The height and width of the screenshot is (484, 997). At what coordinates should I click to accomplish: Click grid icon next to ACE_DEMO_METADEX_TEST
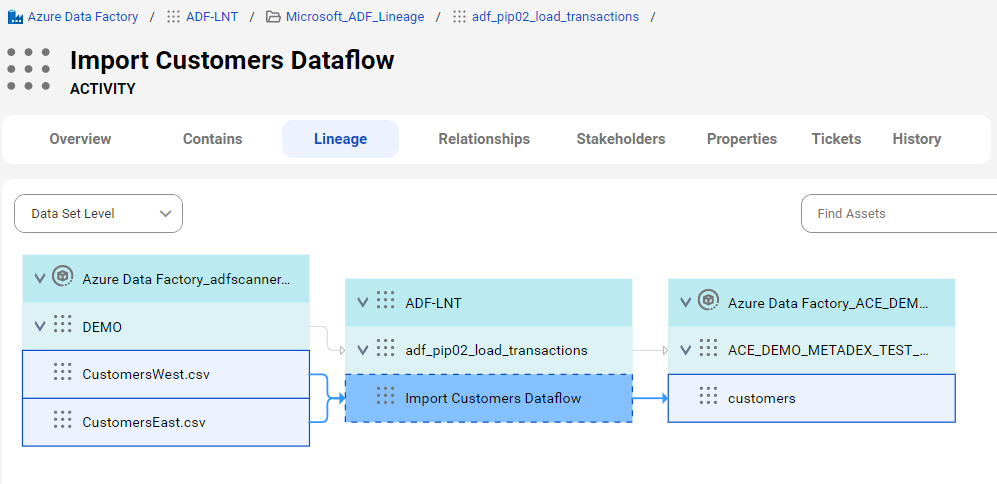708,348
